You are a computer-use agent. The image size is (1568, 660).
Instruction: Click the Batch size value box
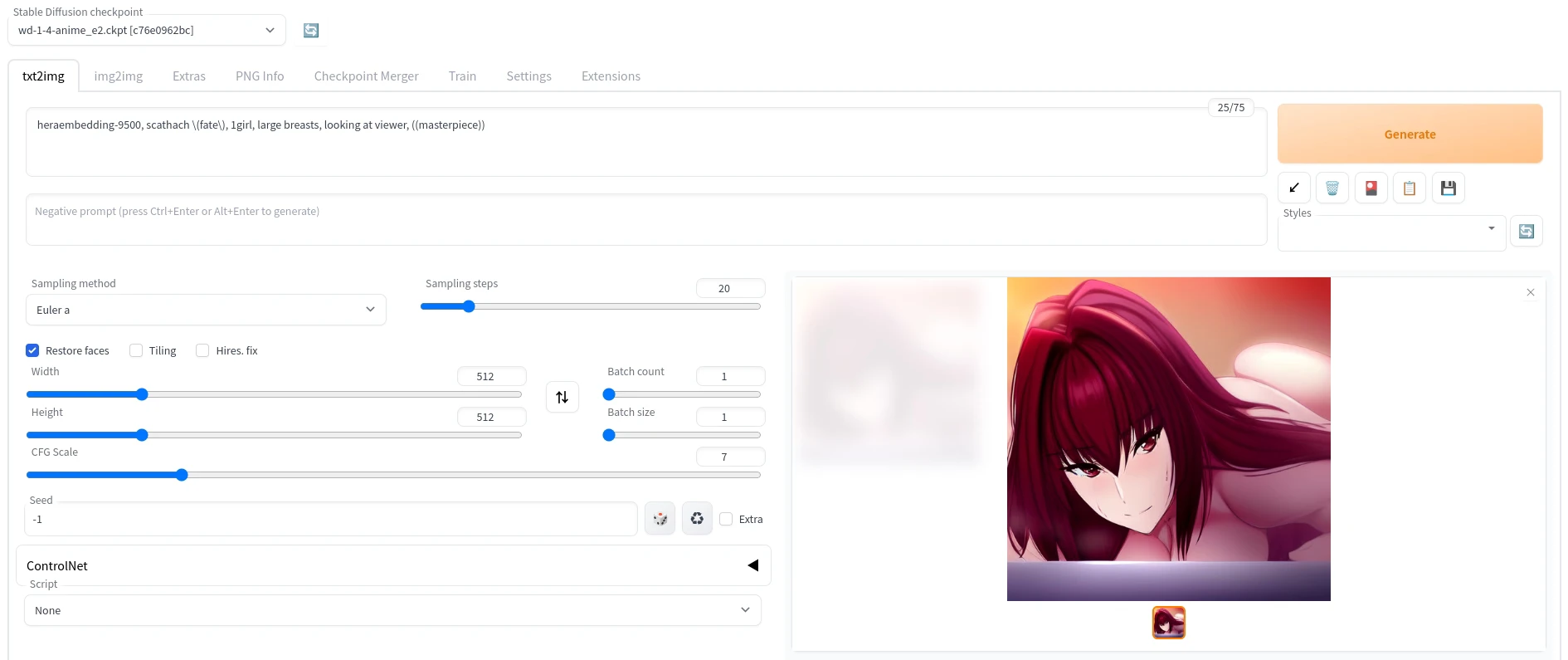click(730, 417)
